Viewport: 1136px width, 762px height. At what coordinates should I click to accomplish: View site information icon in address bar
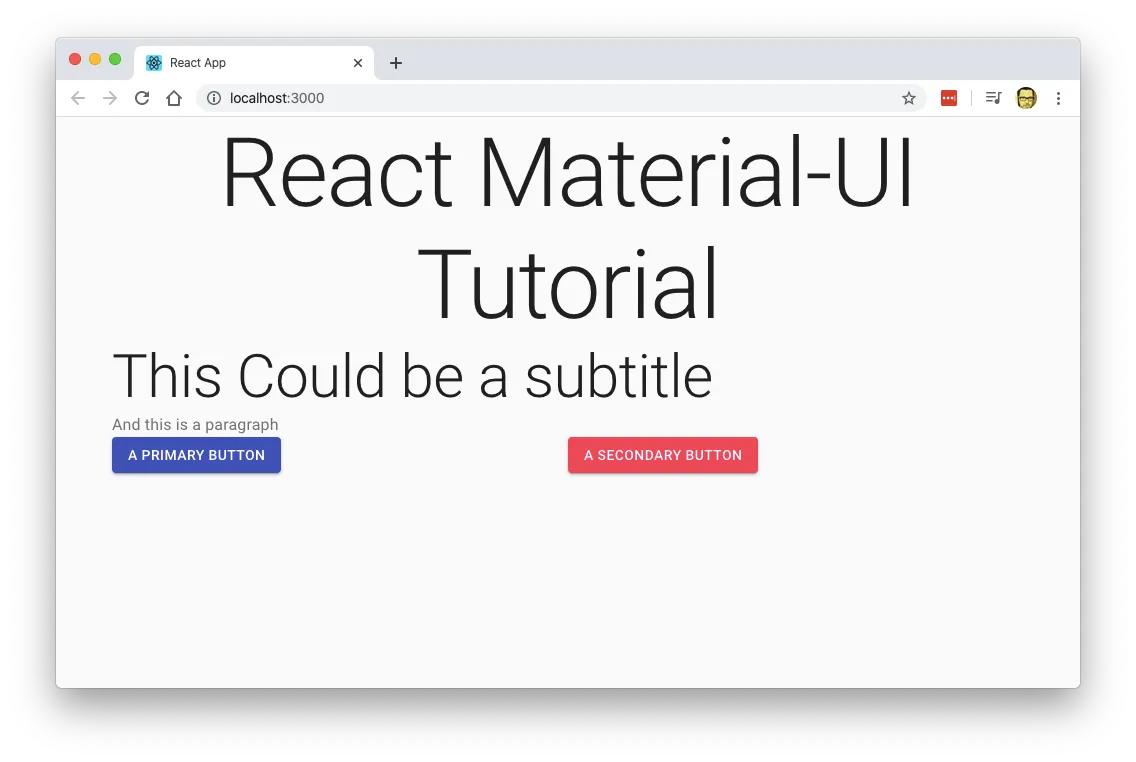pos(214,98)
